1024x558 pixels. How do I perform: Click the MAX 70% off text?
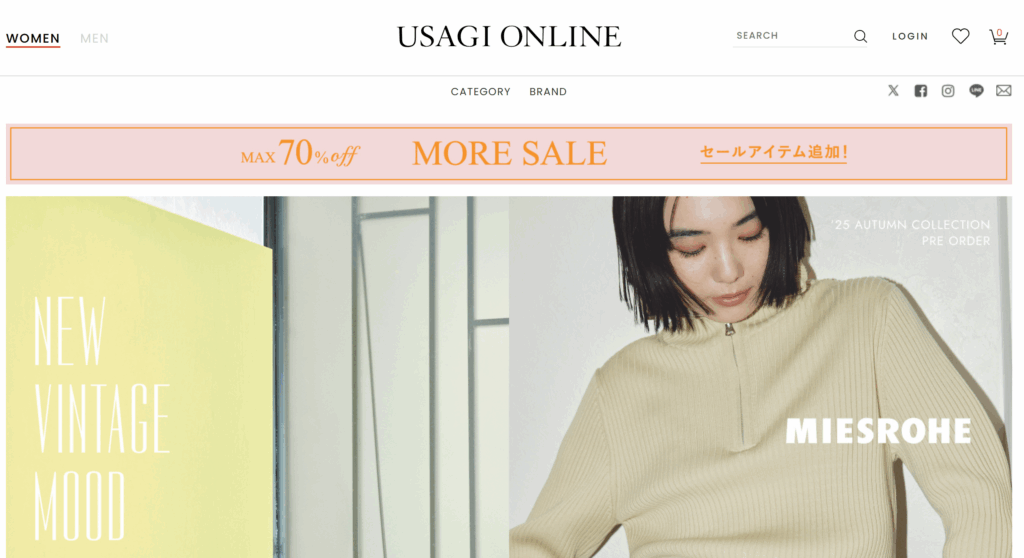pyautogui.click(x=300, y=154)
